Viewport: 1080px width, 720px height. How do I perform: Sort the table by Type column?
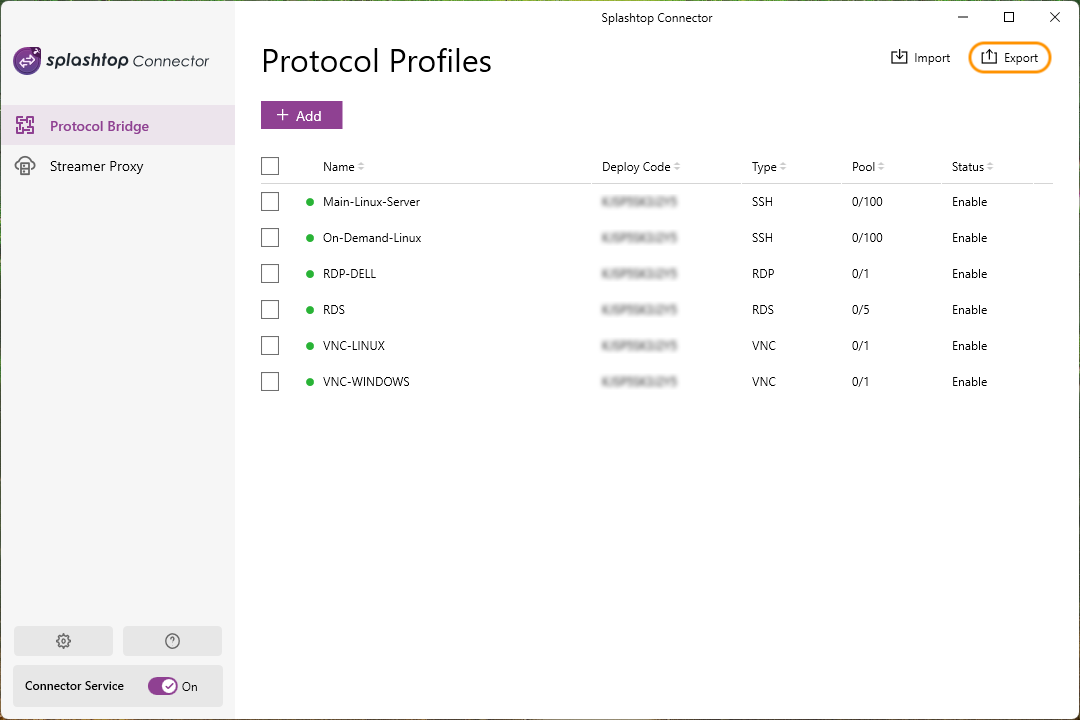pos(769,167)
